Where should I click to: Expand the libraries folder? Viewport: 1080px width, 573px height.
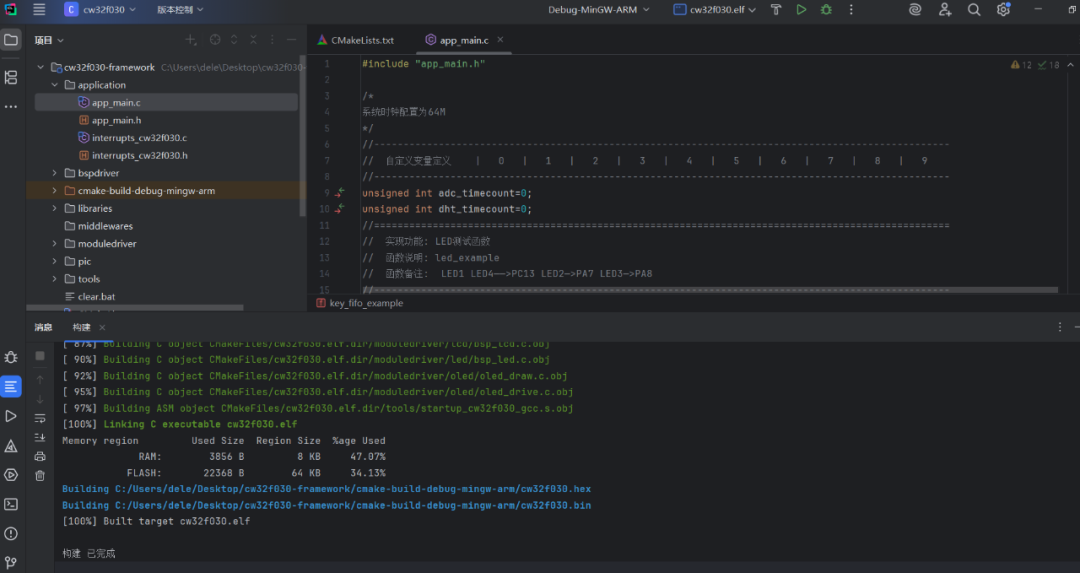54,208
